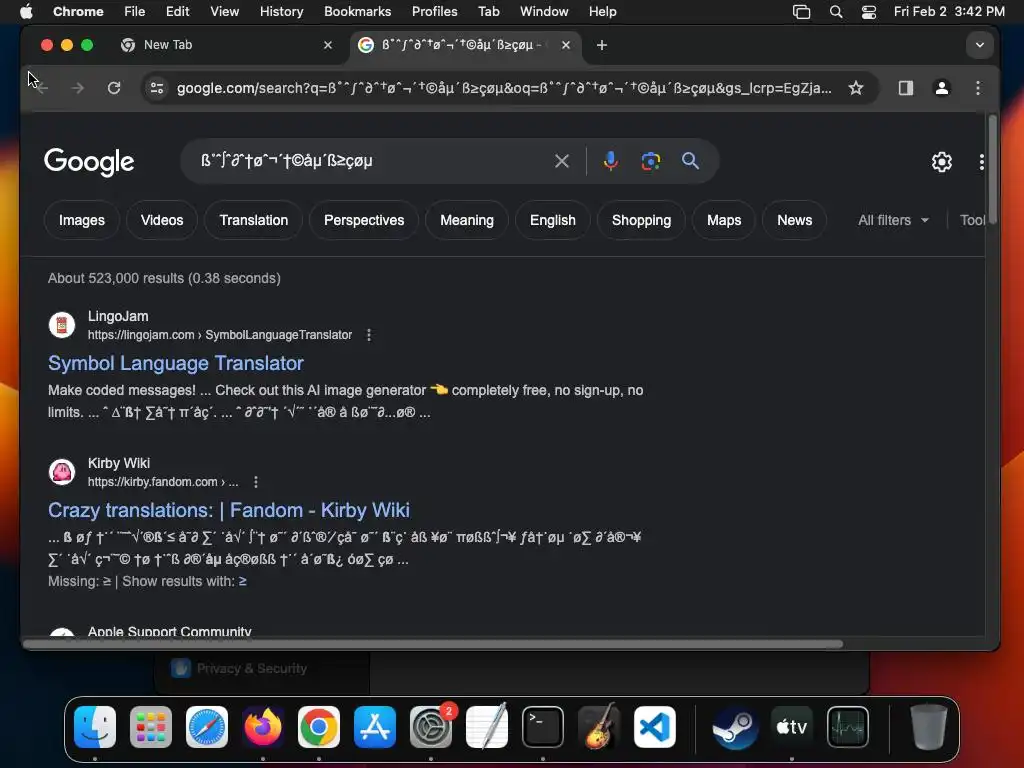The width and height of the screenshot is (1024, 768).
Task: Open the Chrome side panel icon
Action: click(x=905, y=88)
